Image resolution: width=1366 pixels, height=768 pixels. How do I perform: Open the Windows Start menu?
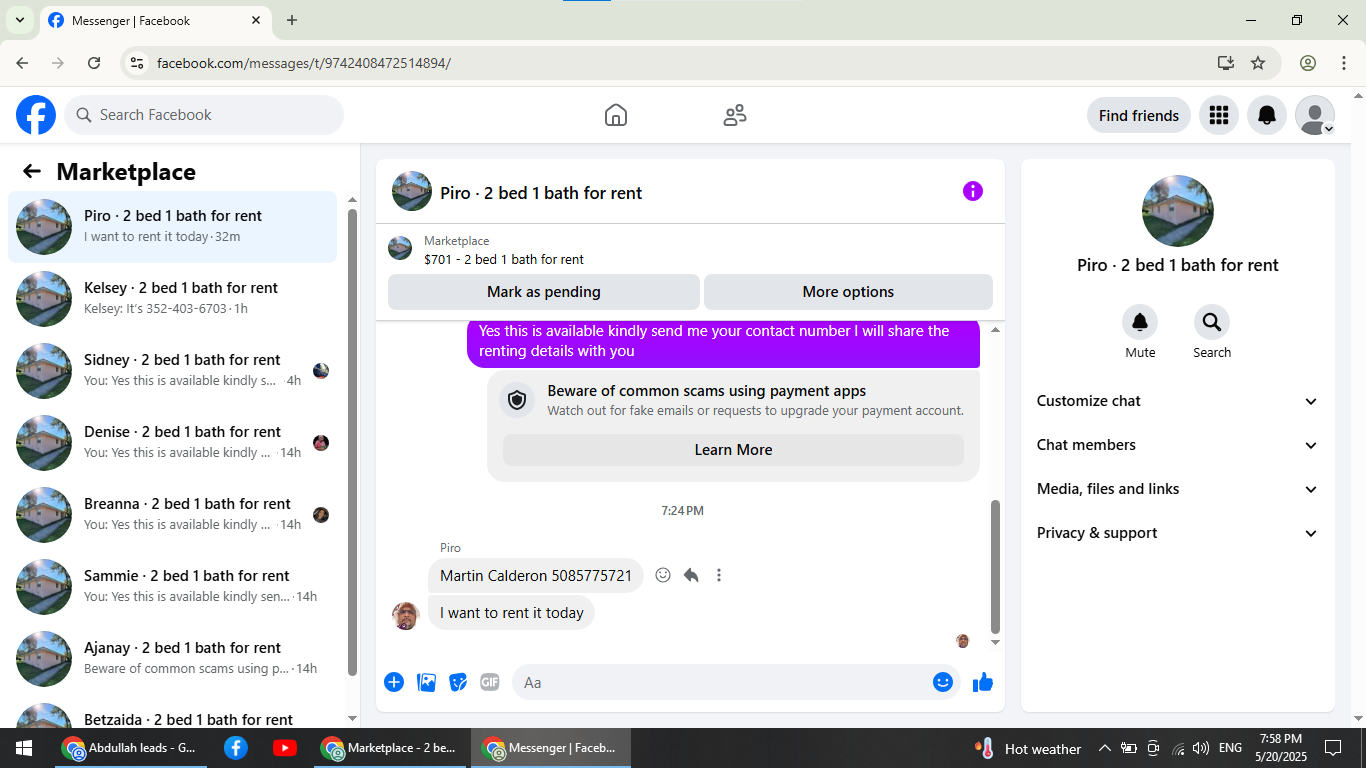pos(23,748)
